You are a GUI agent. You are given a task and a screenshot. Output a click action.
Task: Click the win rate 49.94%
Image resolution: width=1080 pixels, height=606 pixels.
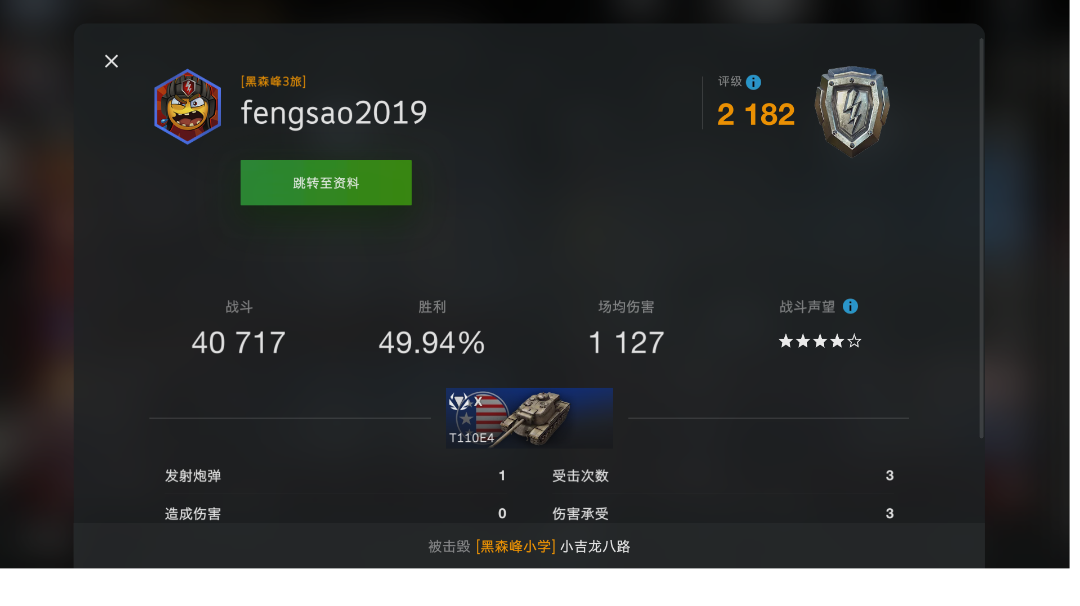(x=432, y=342)
